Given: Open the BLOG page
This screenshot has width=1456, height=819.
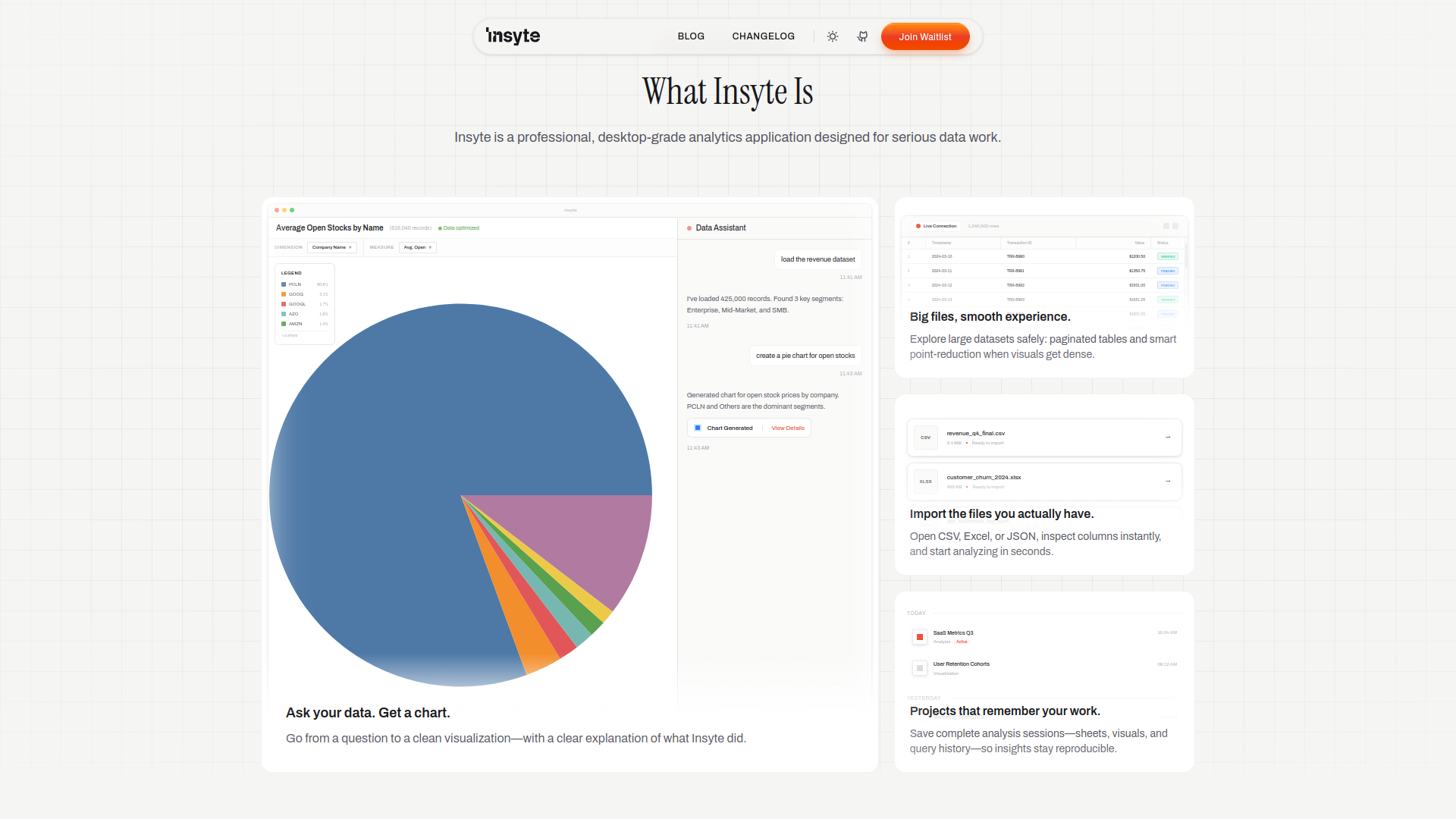Looking at the screenshot, I should (691, 36).
